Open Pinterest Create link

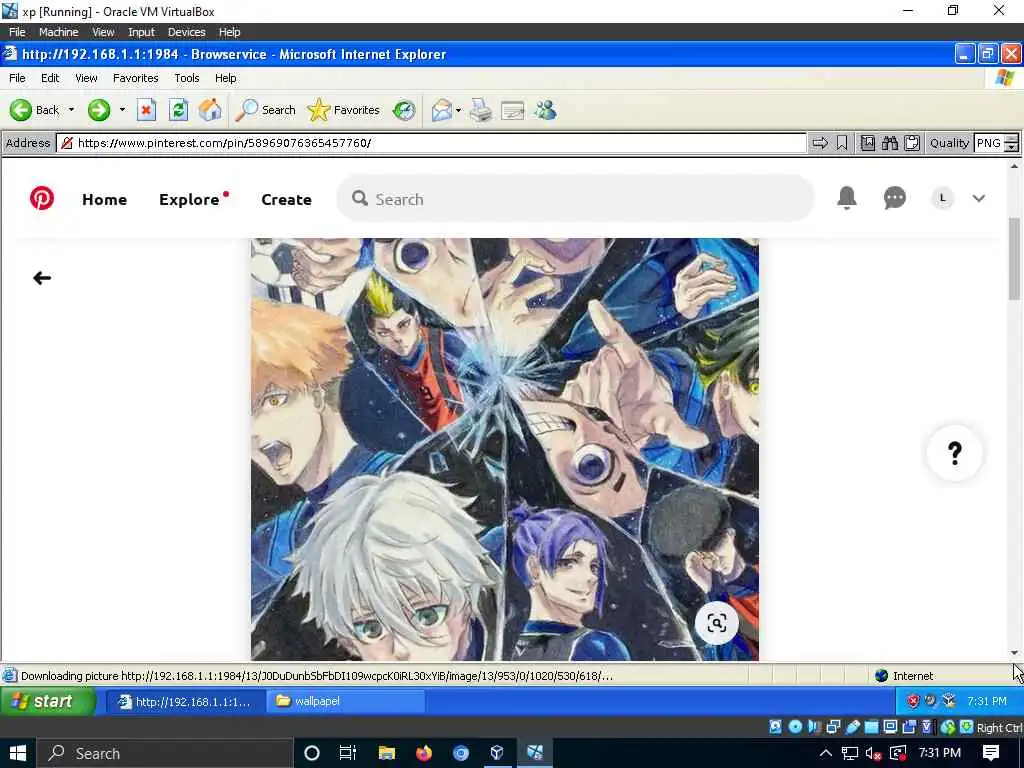pos(286,199)
